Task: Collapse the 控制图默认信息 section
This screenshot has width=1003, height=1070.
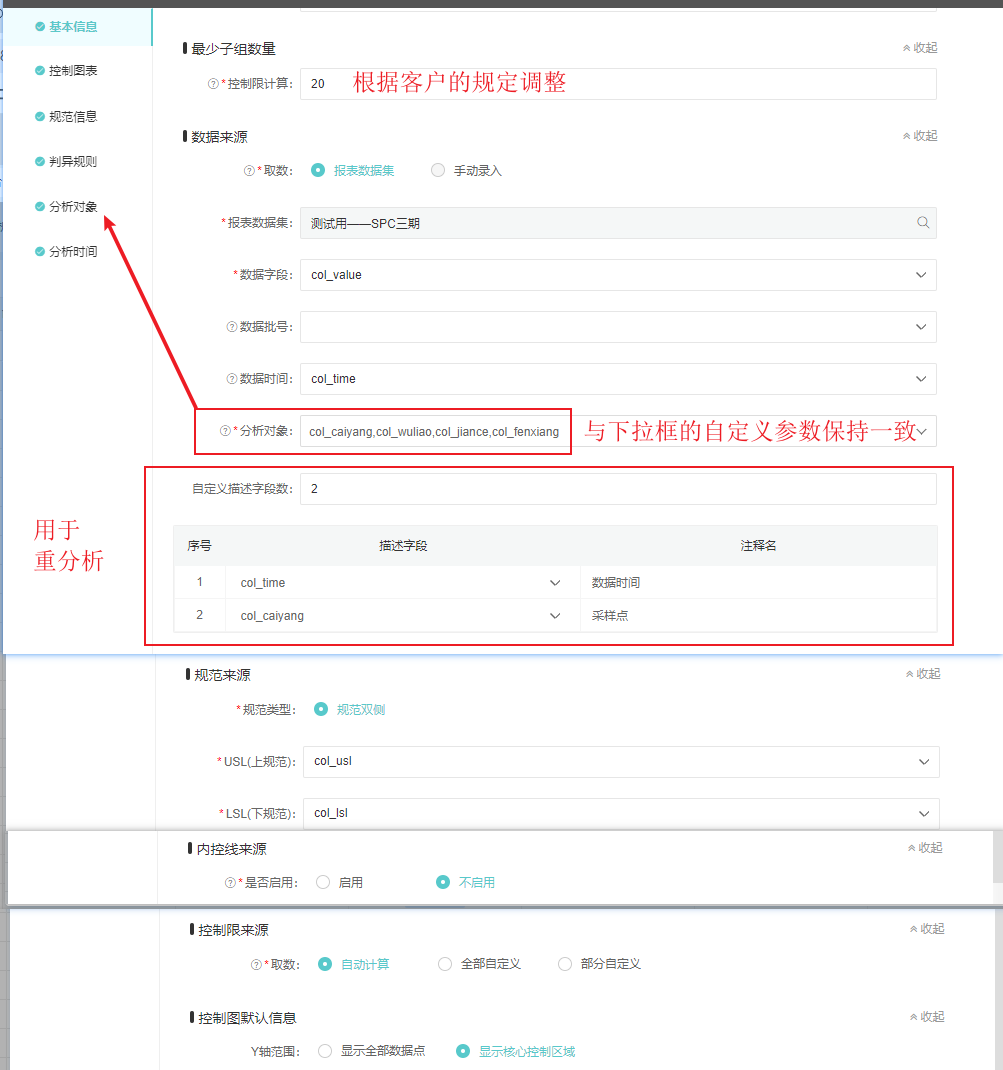Action: (x=927, y=1017)
